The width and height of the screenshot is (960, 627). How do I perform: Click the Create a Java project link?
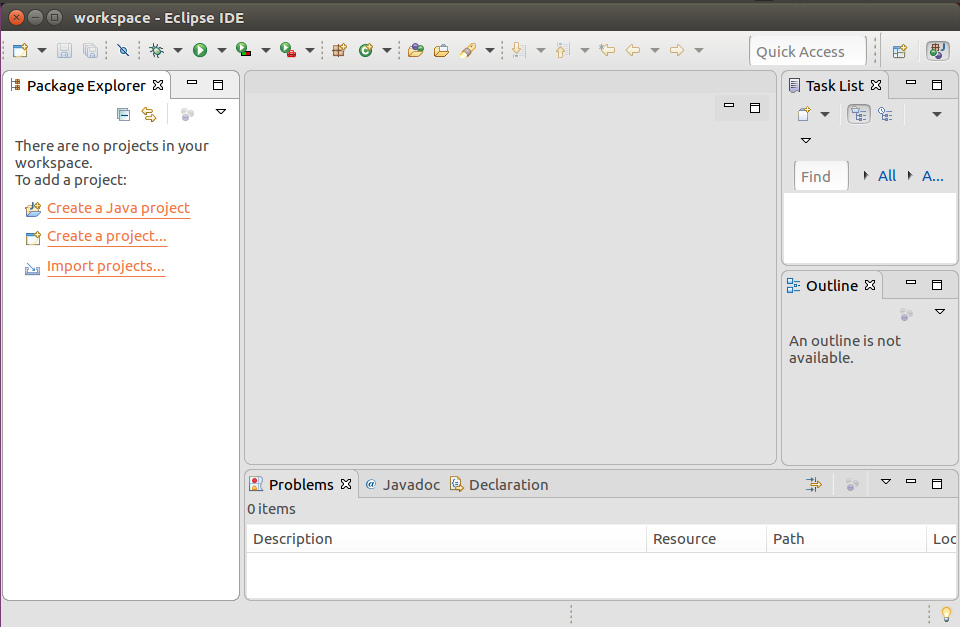[x=118, y=208]
